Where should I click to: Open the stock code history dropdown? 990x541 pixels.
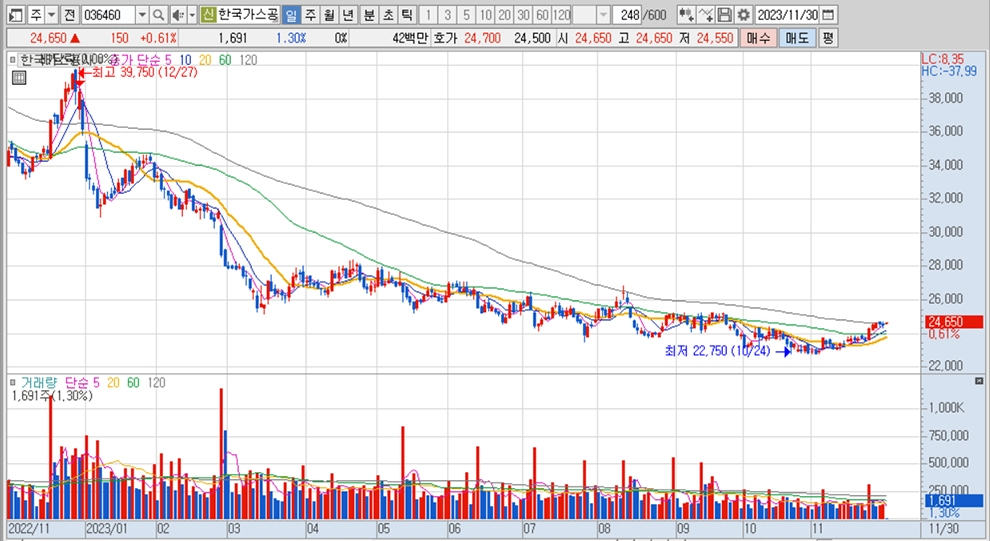142,15
